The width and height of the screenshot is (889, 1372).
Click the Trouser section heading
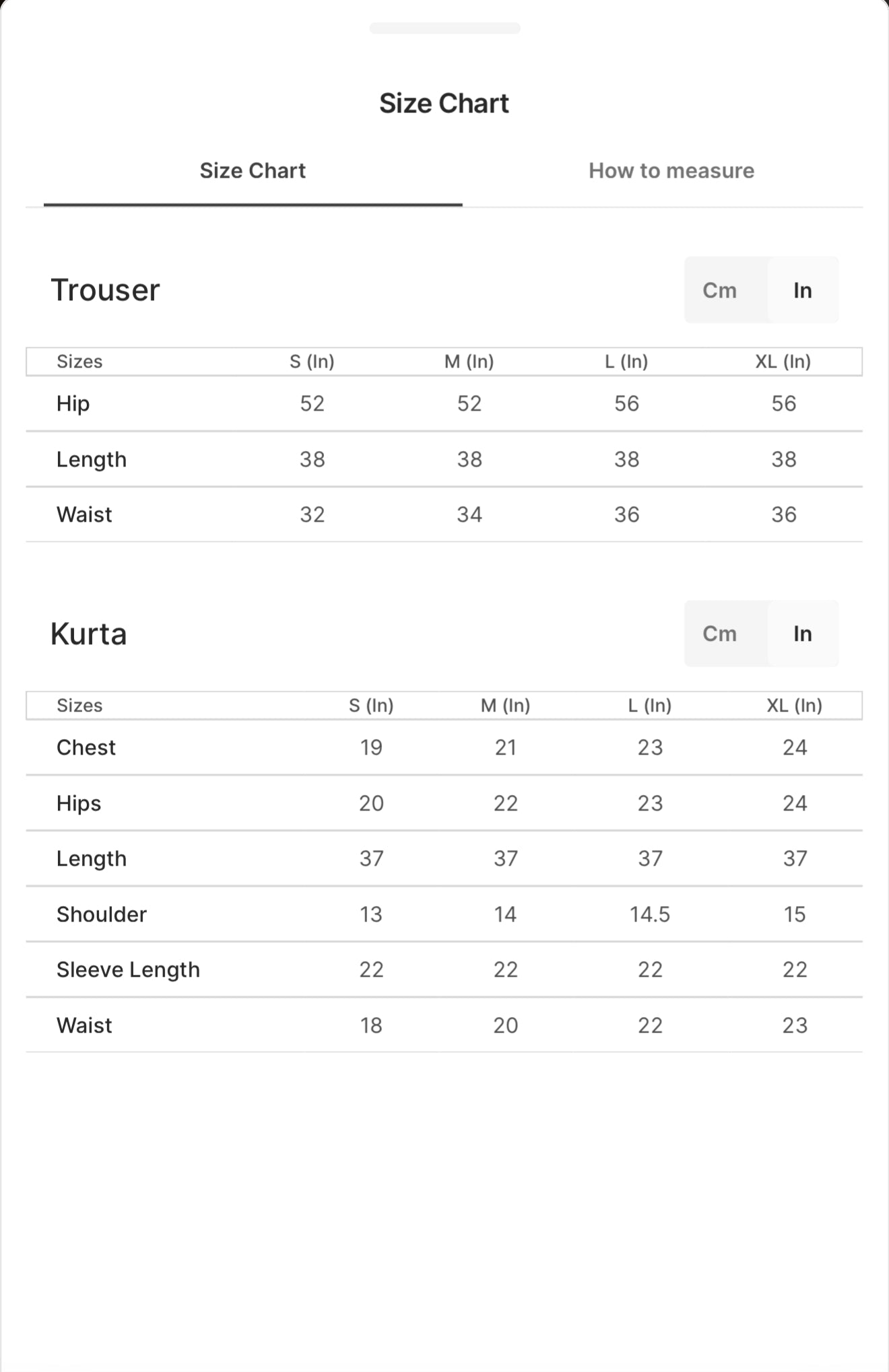[x=106, y=290]
